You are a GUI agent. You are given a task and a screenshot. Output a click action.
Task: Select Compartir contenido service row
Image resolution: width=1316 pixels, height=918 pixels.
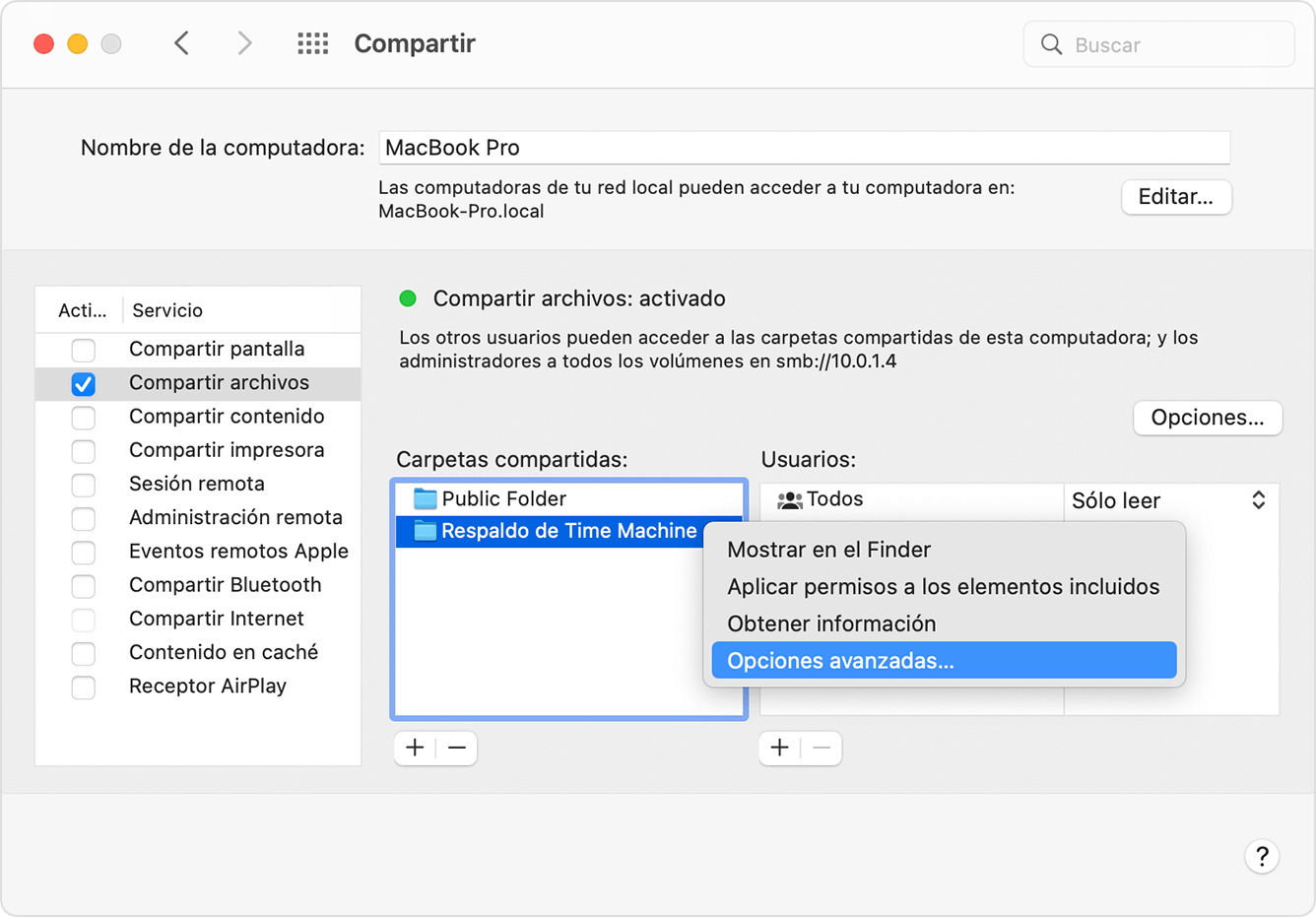click(198, 417)
